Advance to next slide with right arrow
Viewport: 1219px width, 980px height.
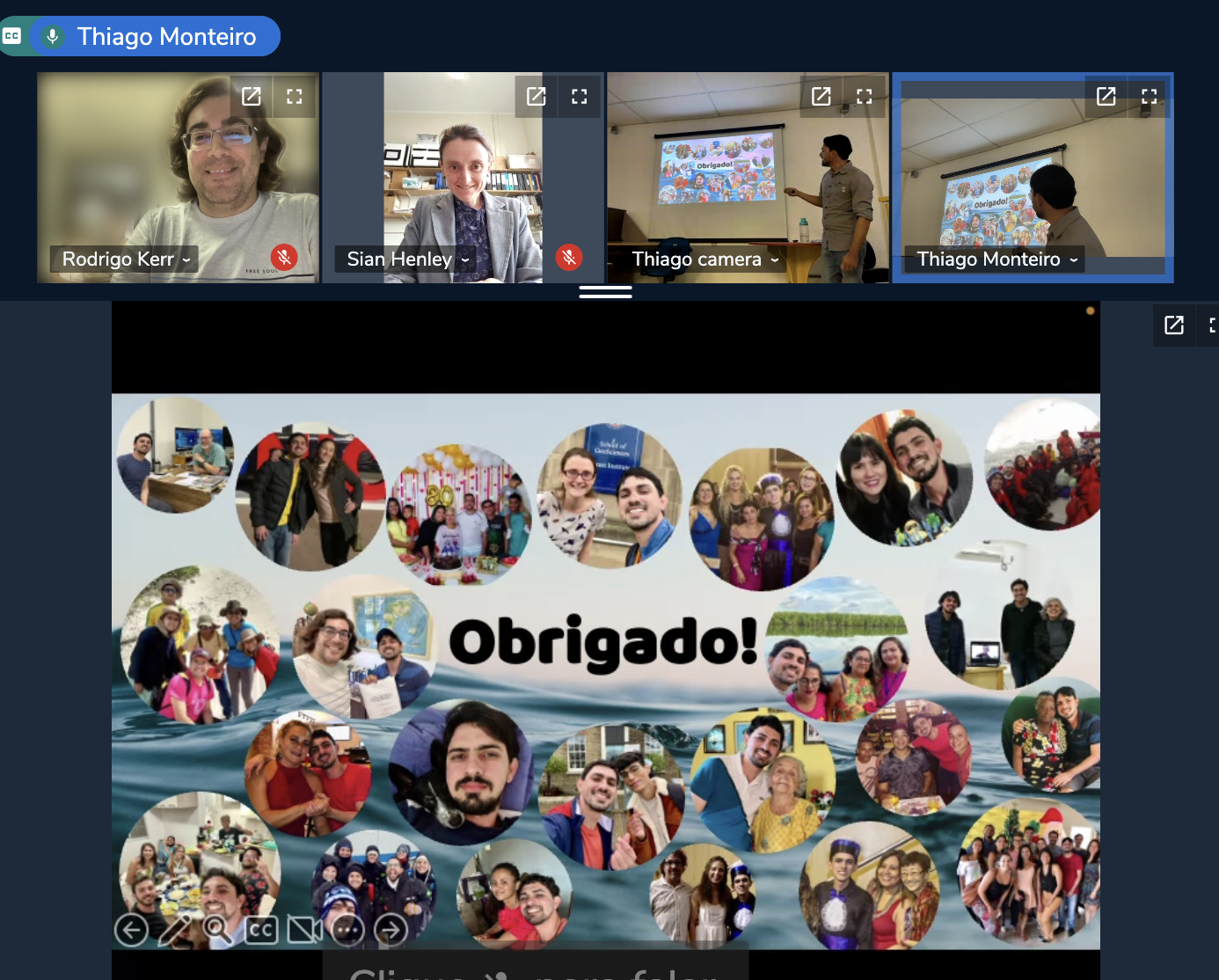click(x=391, y=930)
